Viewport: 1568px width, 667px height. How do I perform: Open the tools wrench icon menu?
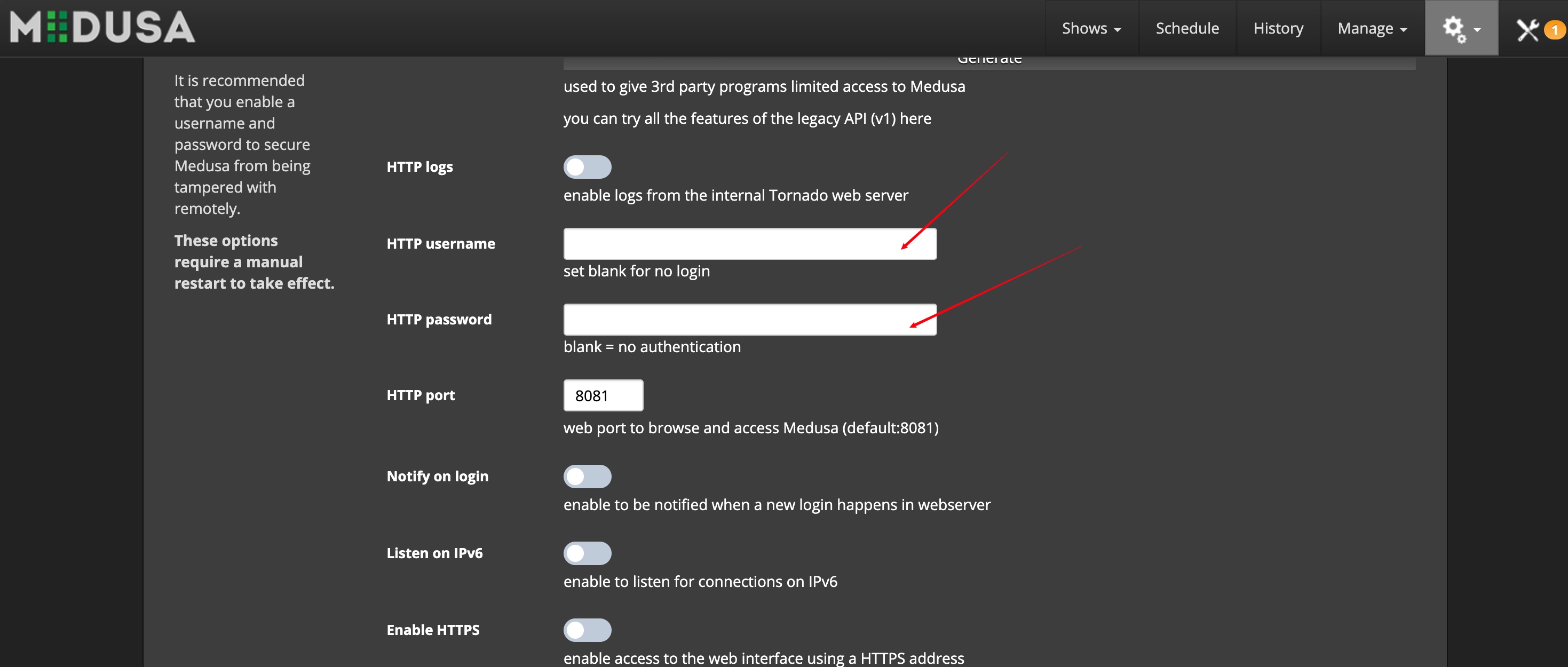pos(1527,29)
